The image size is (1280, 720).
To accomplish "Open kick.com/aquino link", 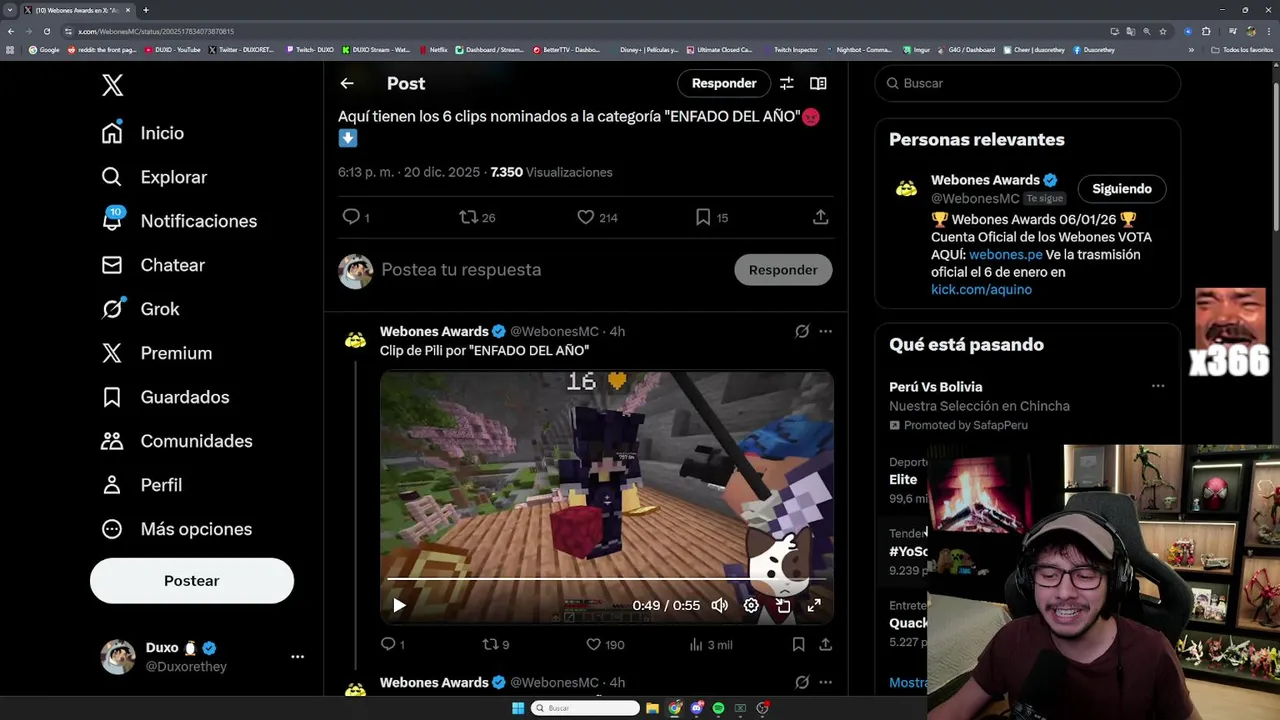I will pyautogui.click(x=981, y=290).
